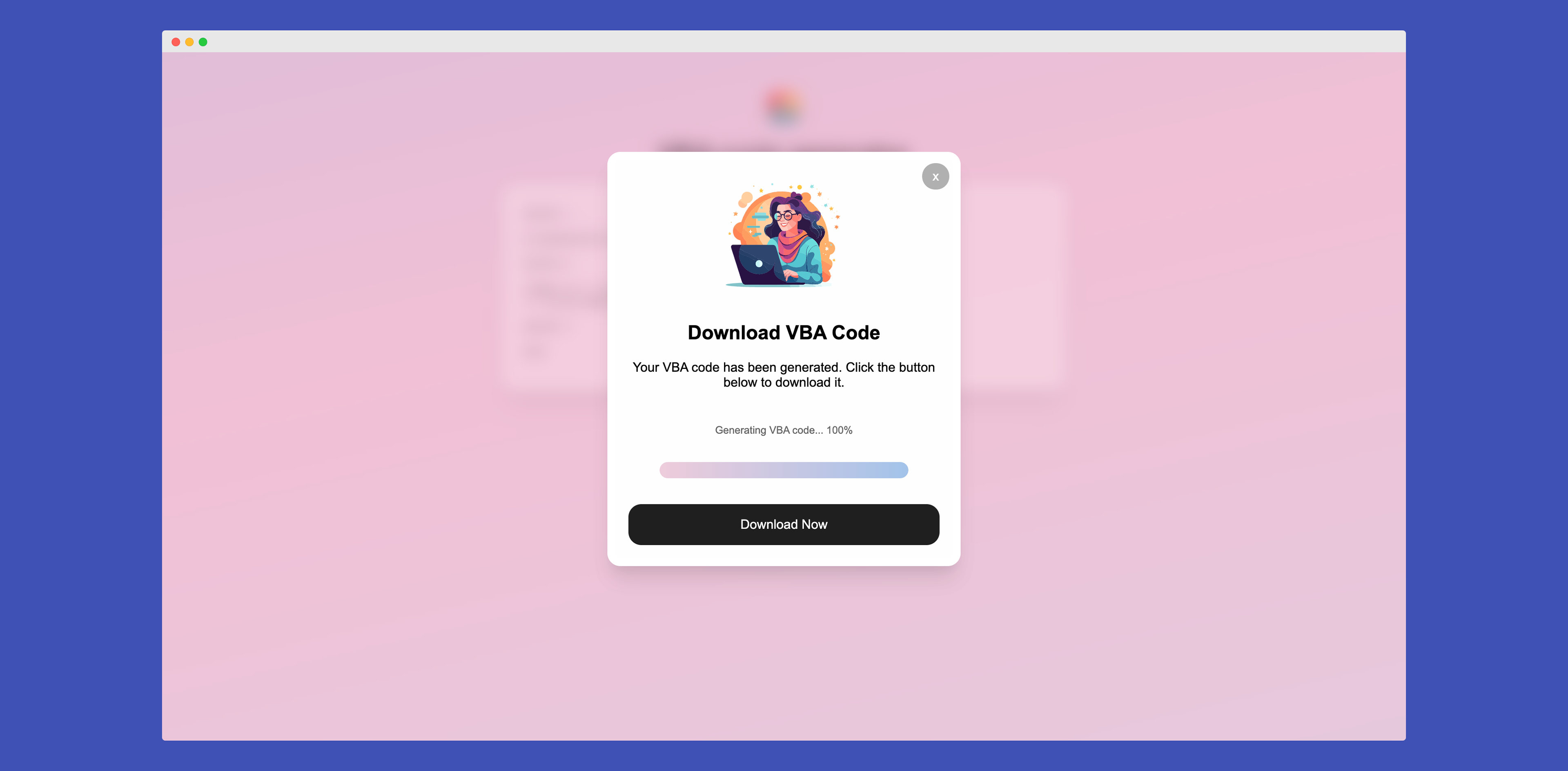The width and height of the screenshot is (1568, 771).
Task: Click the blurred card left of the dialog
Action: (x=554, y=283)
